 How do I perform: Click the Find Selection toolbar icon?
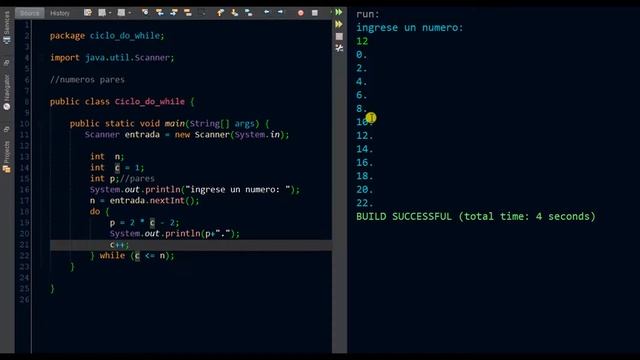(x=146, y=13)
